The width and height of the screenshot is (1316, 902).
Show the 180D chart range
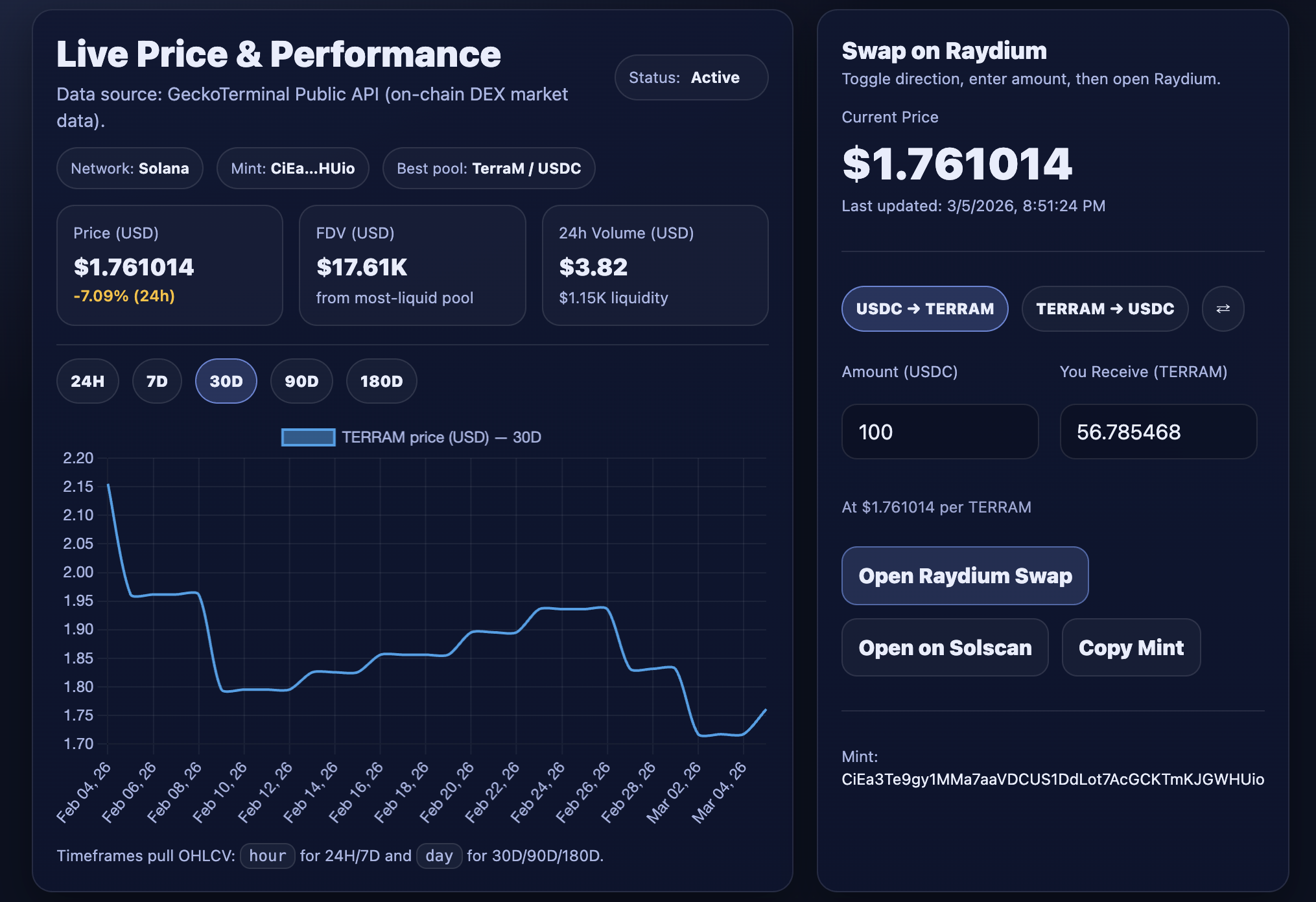point(381,381)
